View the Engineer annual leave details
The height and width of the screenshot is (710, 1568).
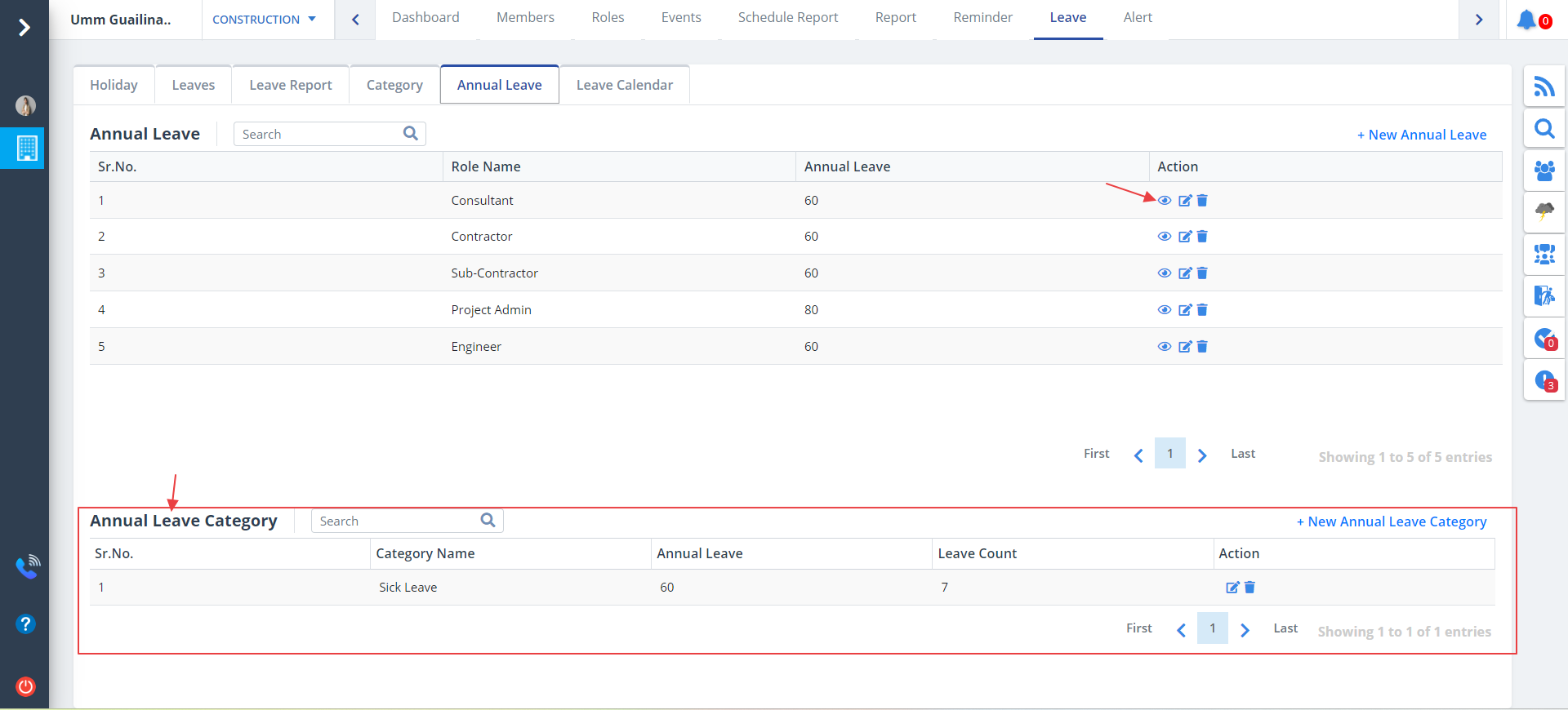(x=1165, y=347)
